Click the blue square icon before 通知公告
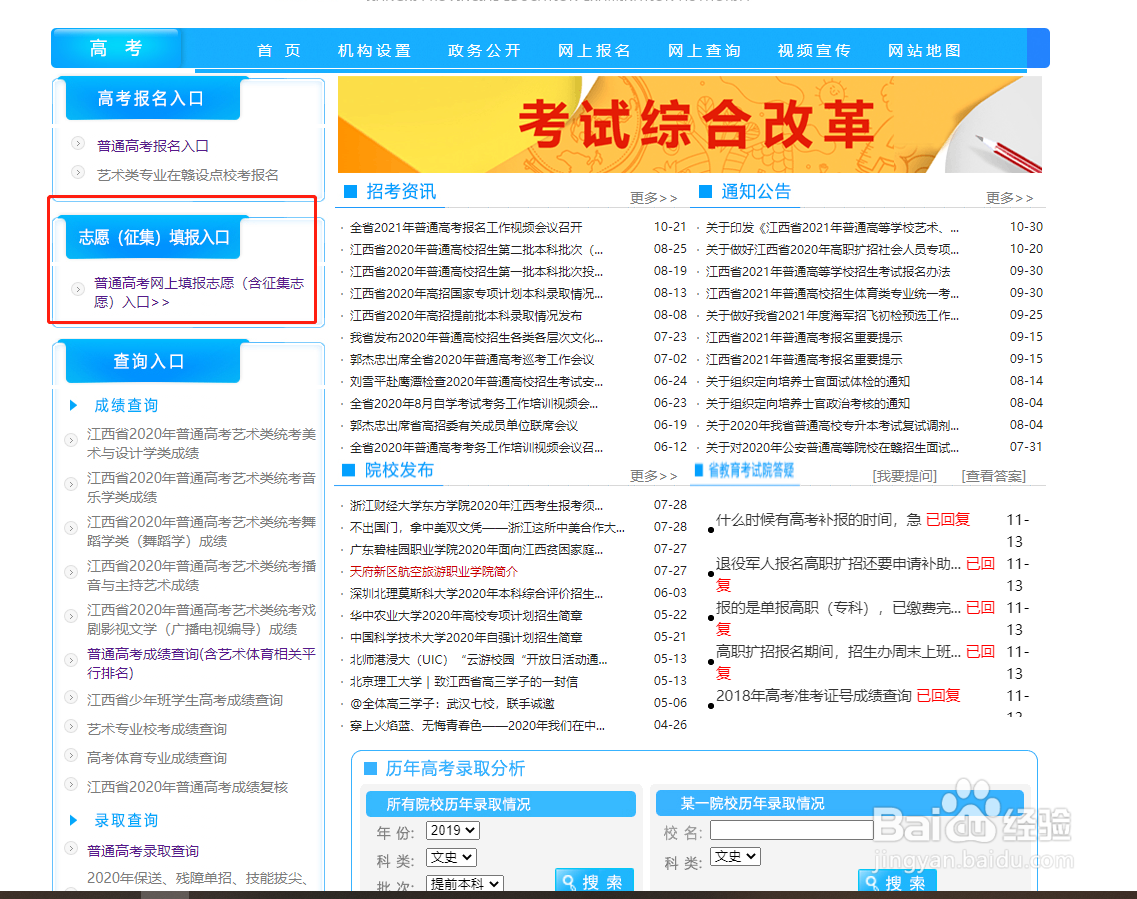 pos(703,192)
